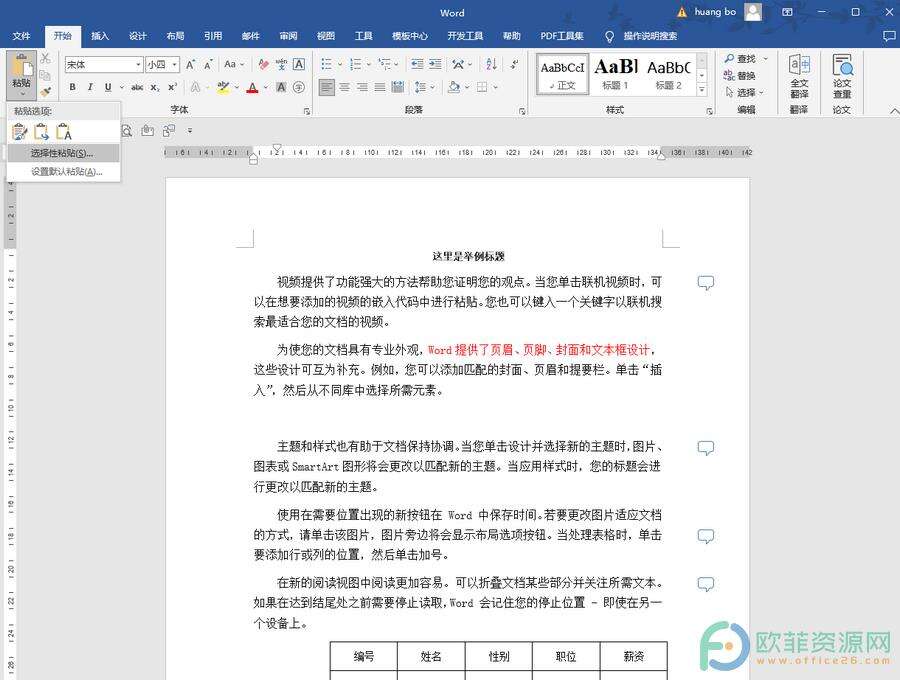Apply the 正文 Normal style

562,74
